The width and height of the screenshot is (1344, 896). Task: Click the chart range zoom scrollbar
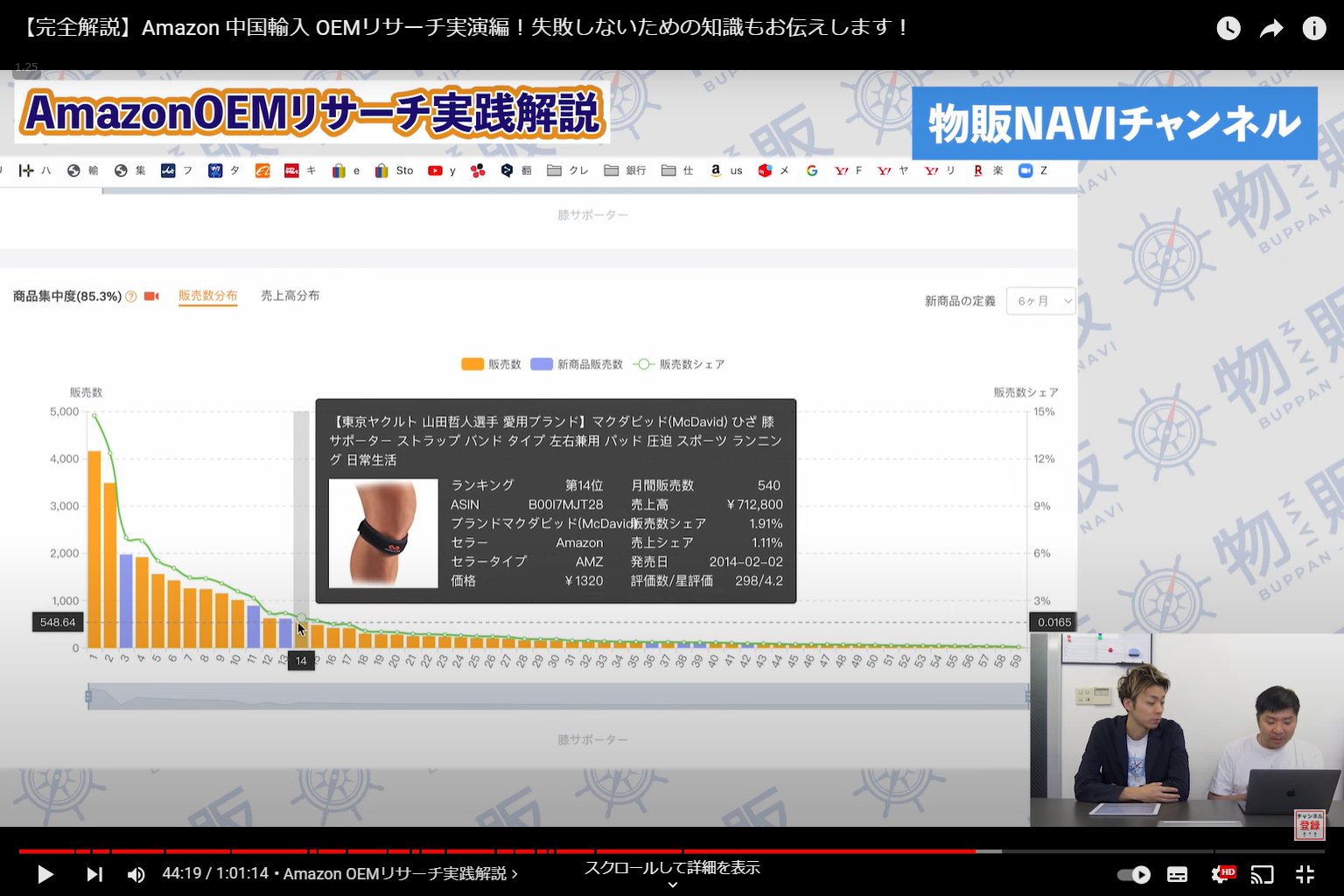coord(558,696)
